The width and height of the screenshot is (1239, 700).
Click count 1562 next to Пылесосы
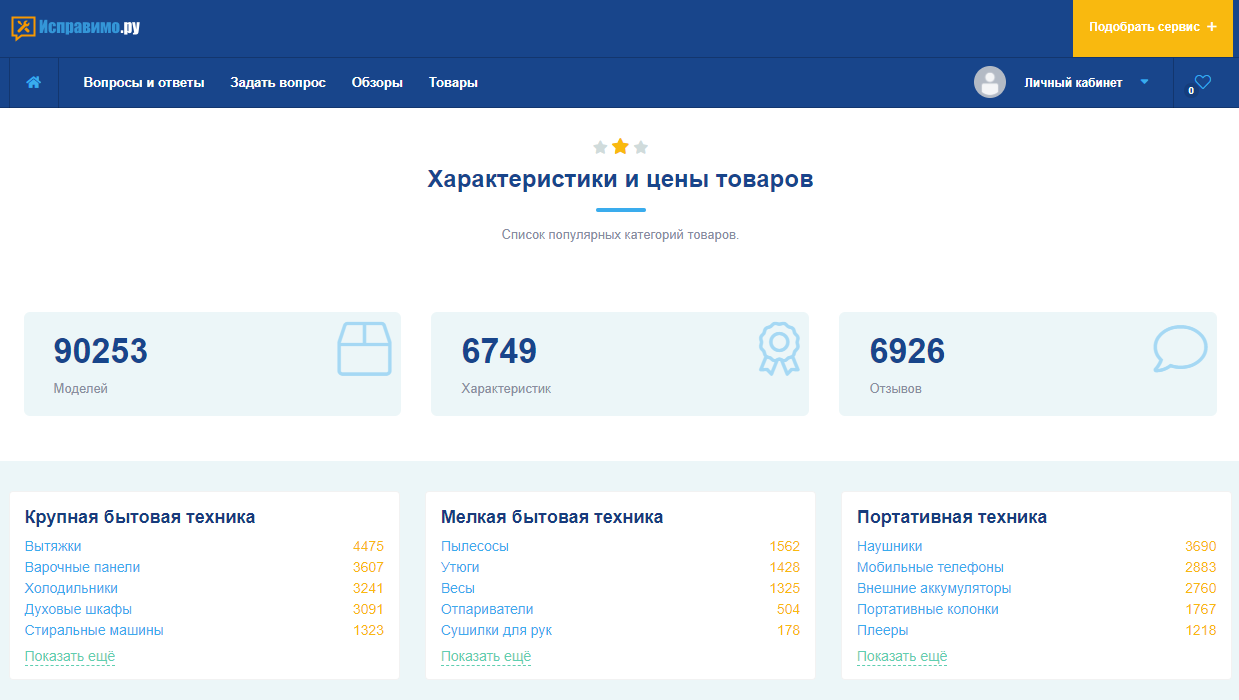(x=784, y=546)
